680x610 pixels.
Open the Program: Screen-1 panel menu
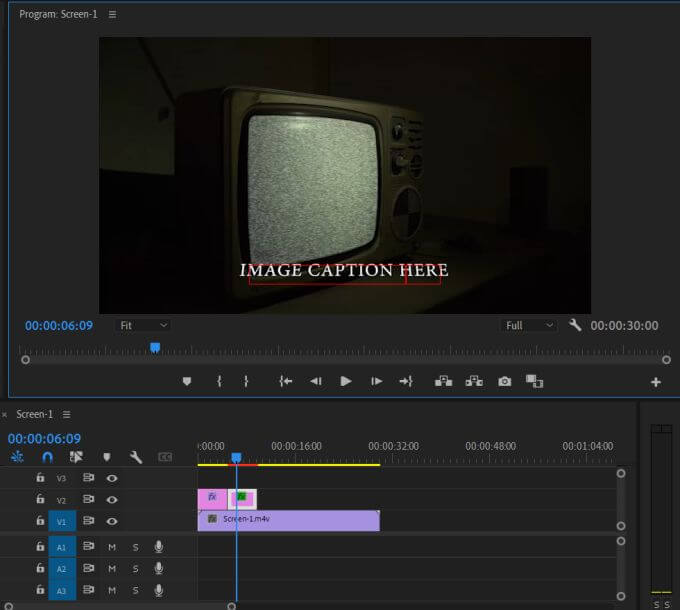[112, 15]
